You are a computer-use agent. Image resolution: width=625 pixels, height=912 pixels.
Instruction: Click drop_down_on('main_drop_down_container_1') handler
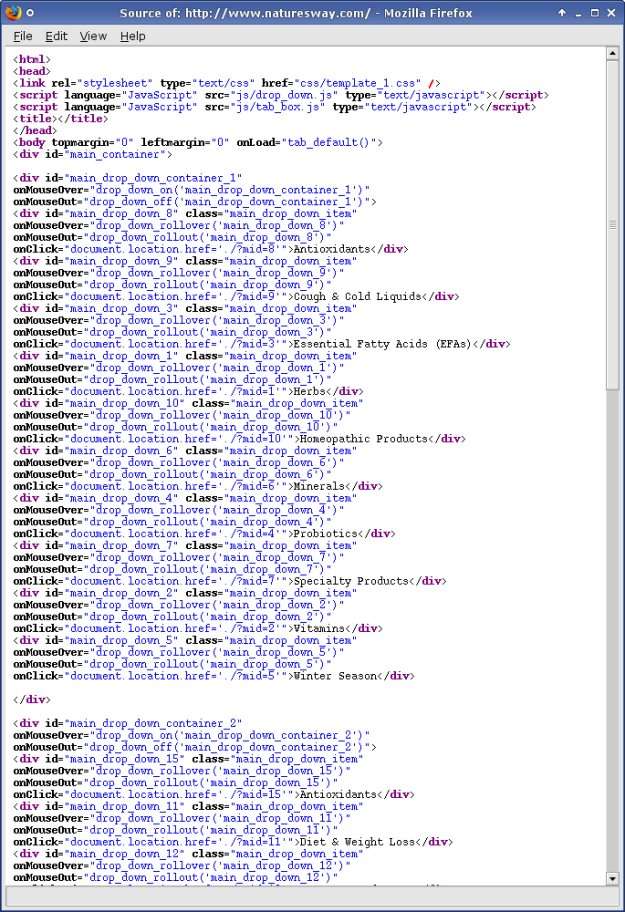pos(229,190)
